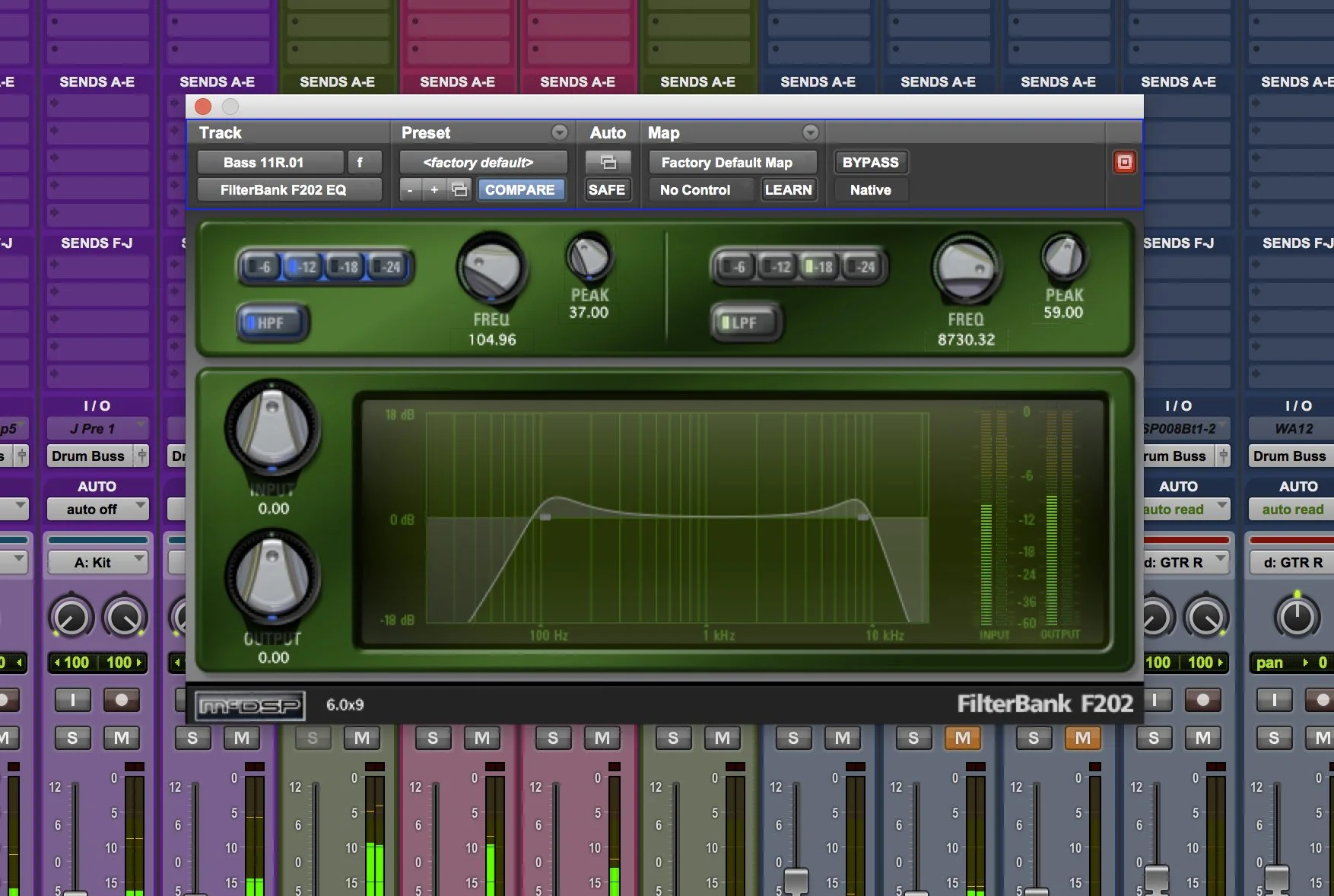Select HPF slope -6 button

point(260,267)
